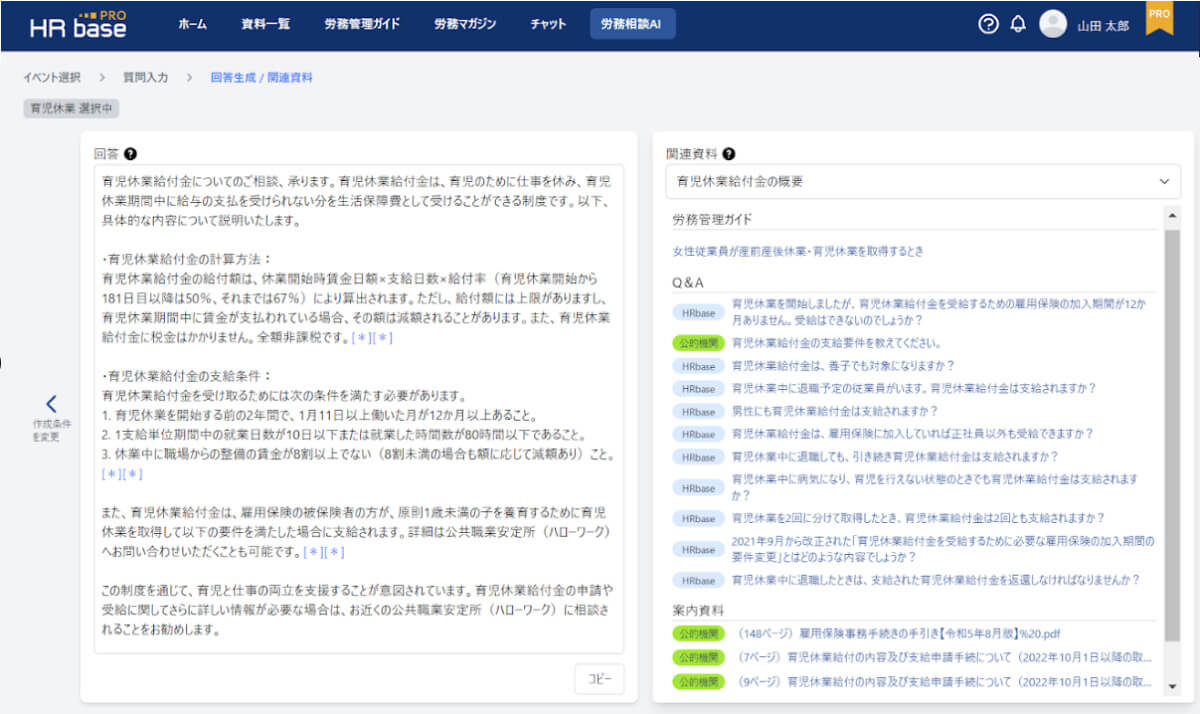Open the 労務相談AI tab
The width and height of the screenshot is (1200, 714).
tap(632, 25)
